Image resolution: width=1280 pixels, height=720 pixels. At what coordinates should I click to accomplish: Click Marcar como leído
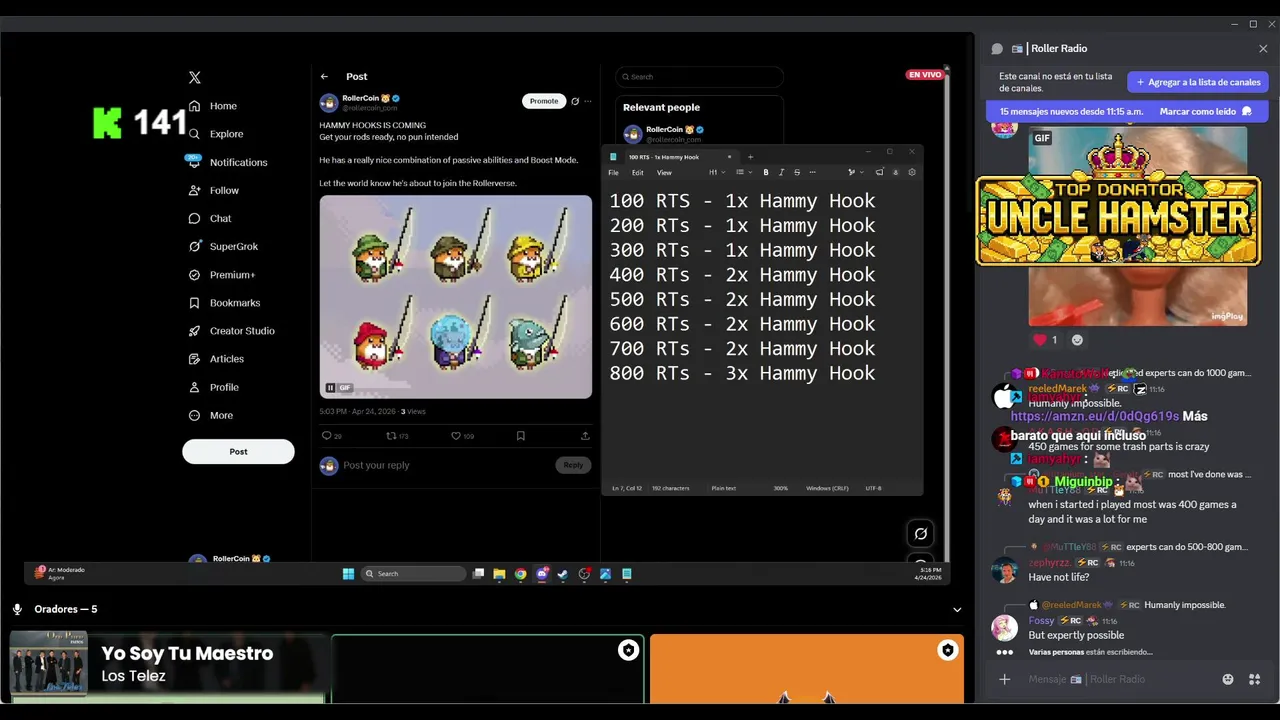click(1206, 111)
